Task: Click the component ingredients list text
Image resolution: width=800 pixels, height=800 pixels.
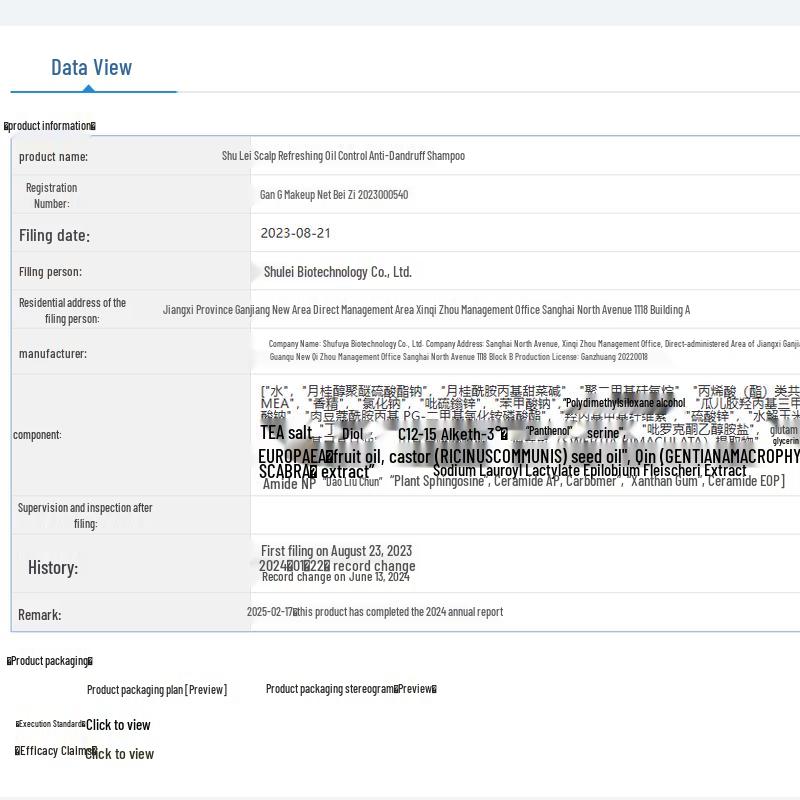Action: pyautogui.click(x=528, y=435)
